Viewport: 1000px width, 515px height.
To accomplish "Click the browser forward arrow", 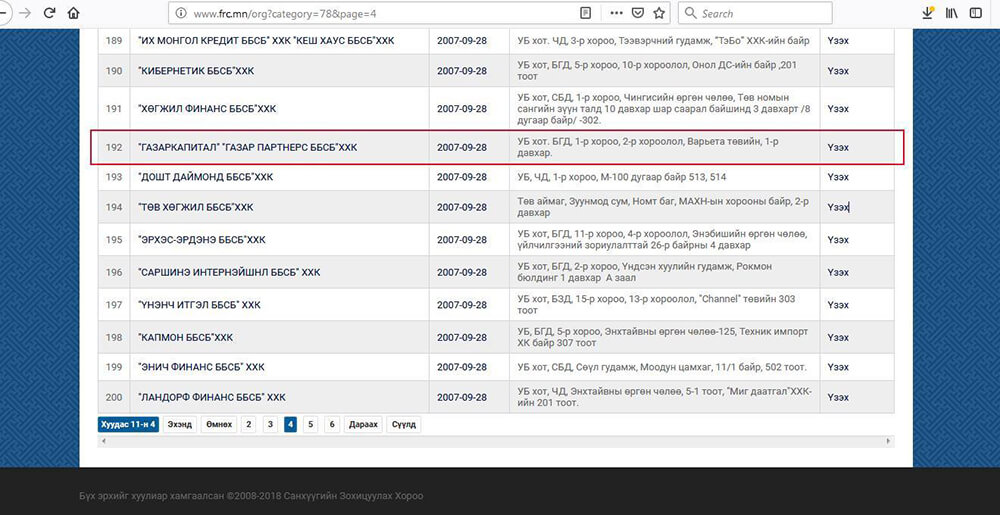I will tap(24, 13).
